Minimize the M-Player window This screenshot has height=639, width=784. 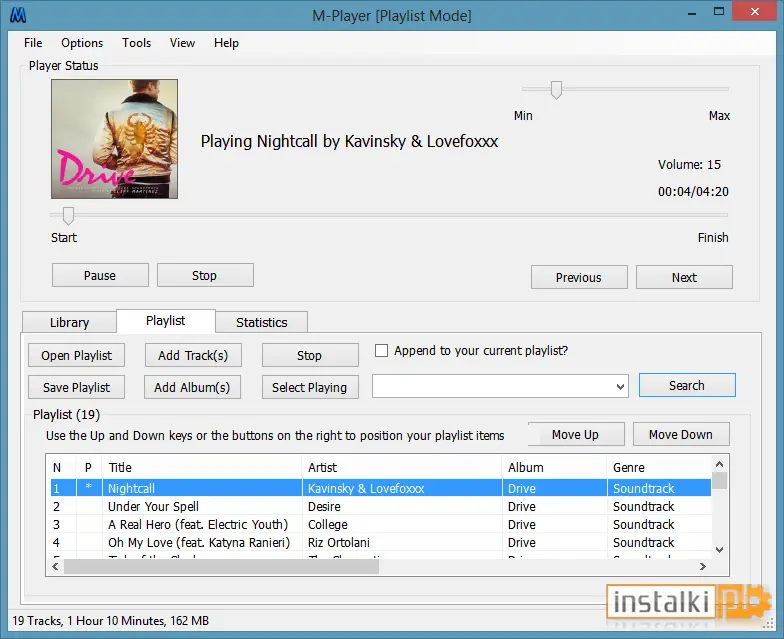click(692, 12)
